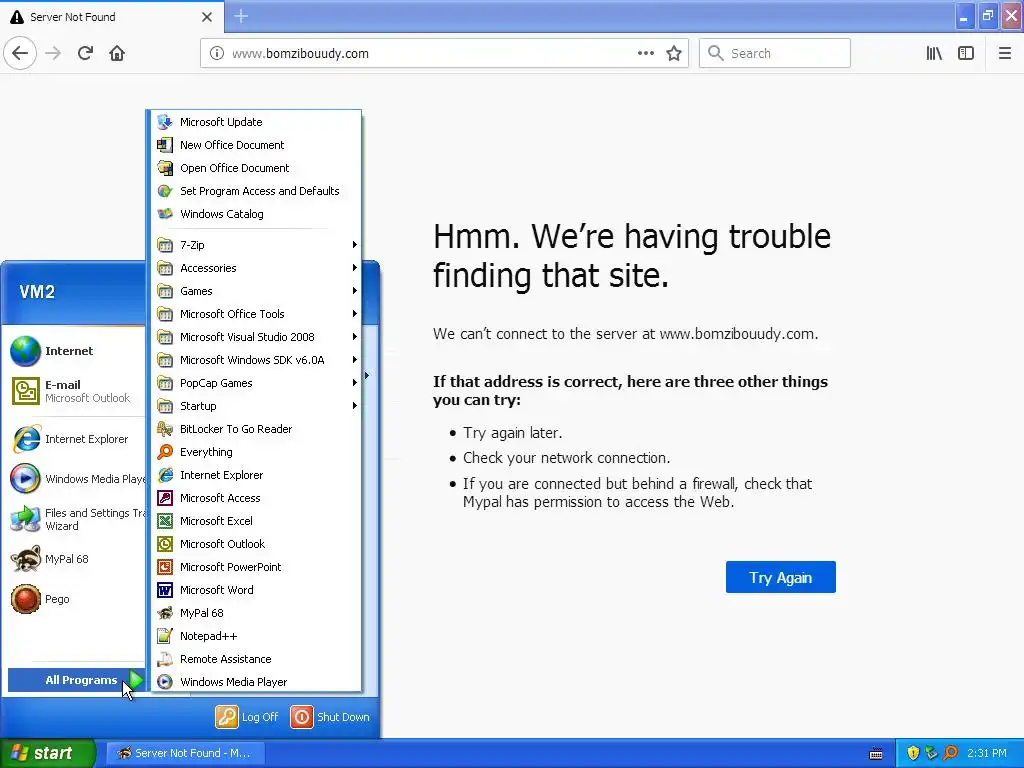Viewport: 1024px width, 768px height.
Task: Open New Office Document entry
Action: [x=256, y=145]
